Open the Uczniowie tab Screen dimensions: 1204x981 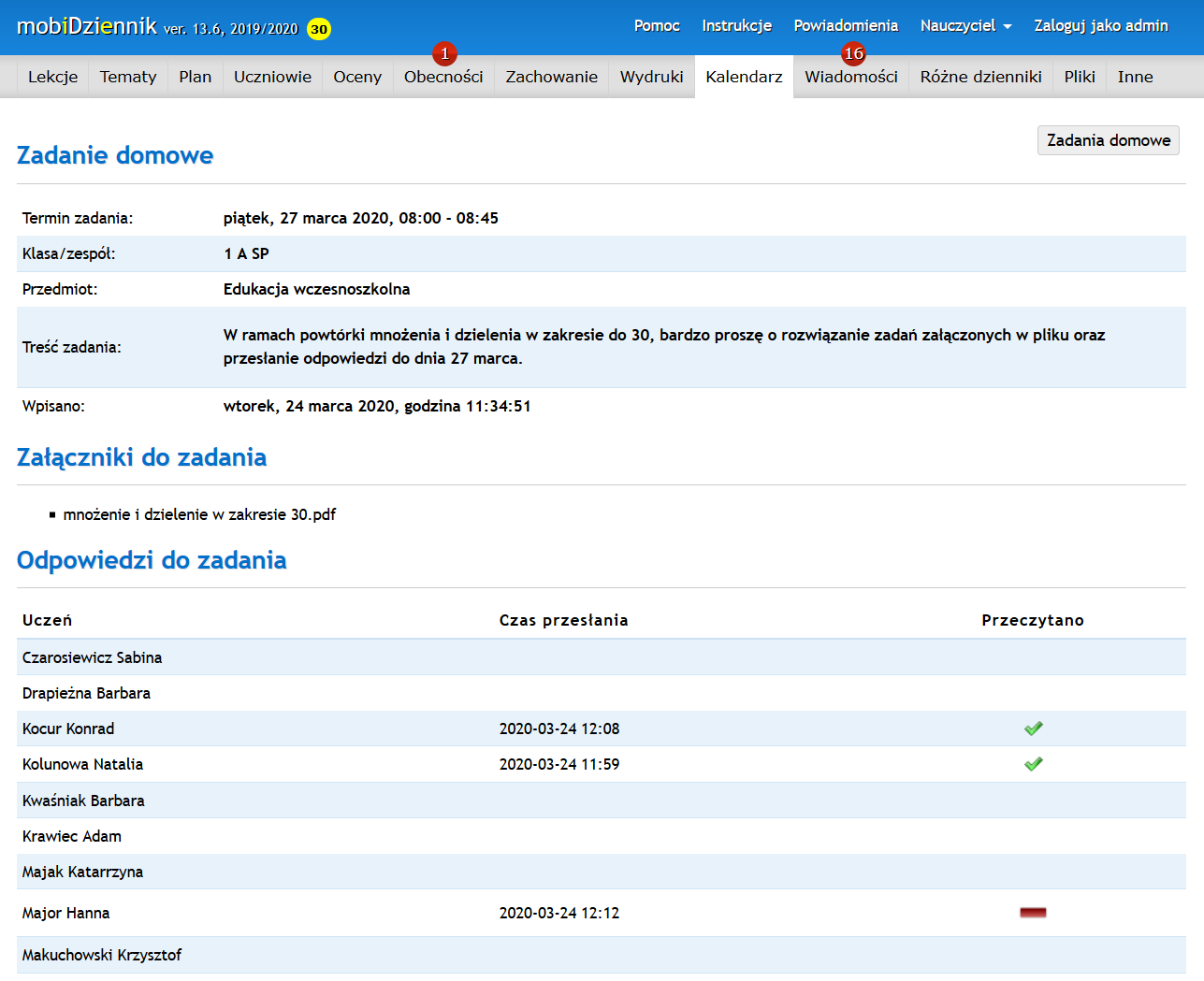[272, 77]
